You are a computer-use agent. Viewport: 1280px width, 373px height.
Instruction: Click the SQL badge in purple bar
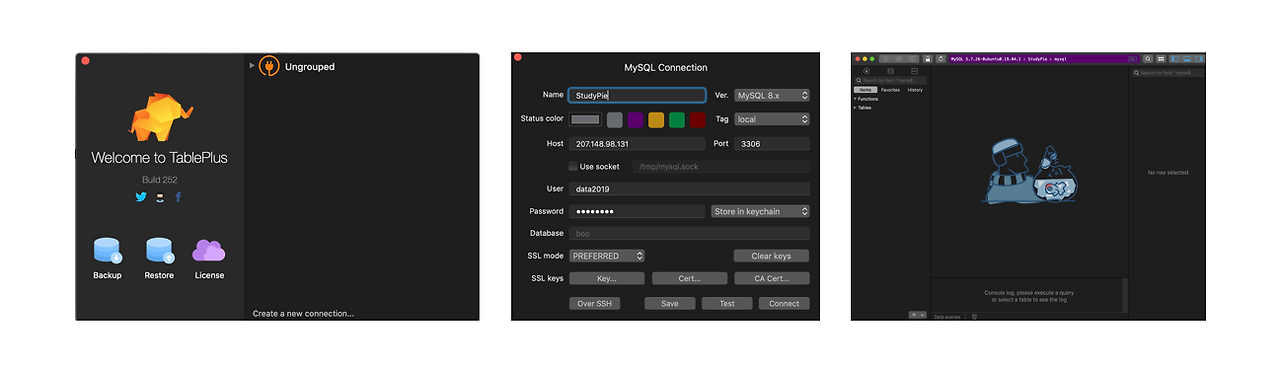point(1132,59)
